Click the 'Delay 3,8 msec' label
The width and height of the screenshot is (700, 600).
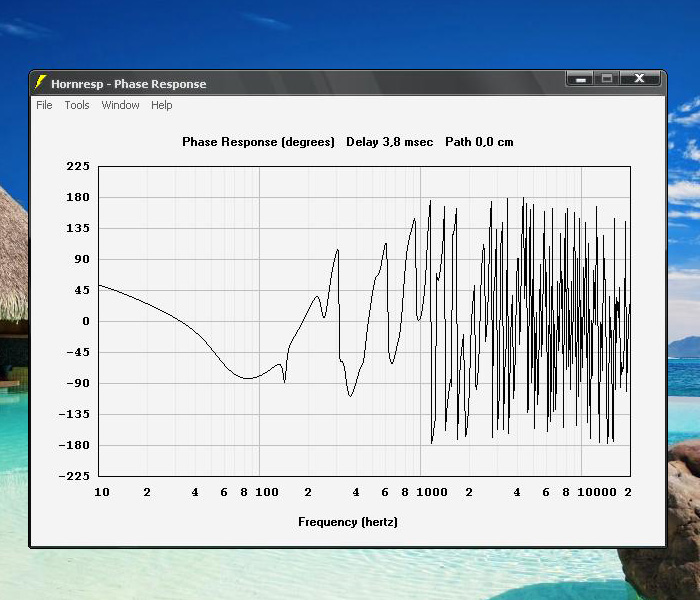coord(389,142)
